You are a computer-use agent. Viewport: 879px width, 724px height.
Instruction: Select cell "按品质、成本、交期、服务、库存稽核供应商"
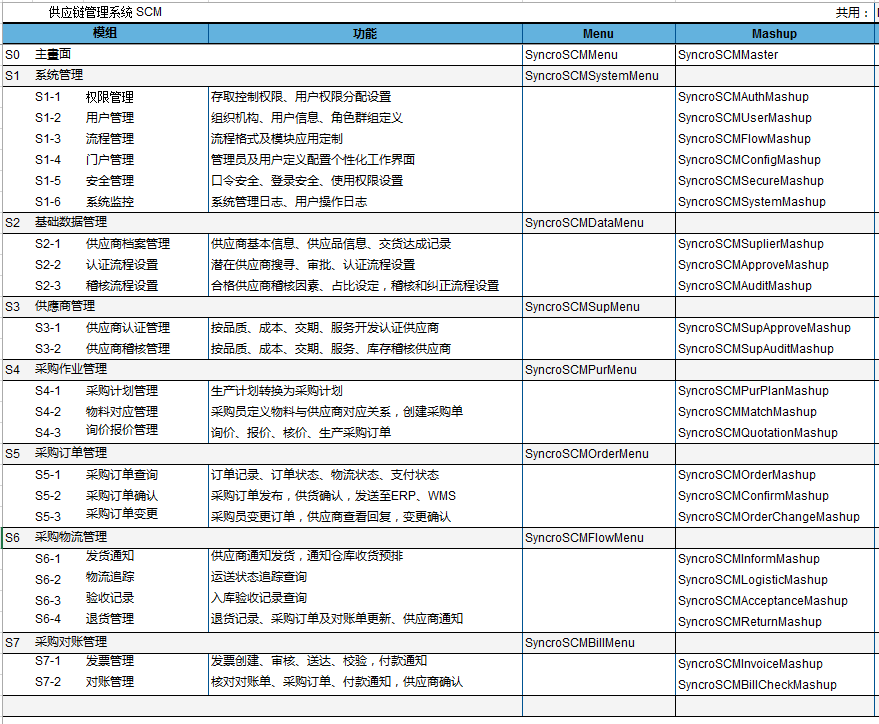331,349
